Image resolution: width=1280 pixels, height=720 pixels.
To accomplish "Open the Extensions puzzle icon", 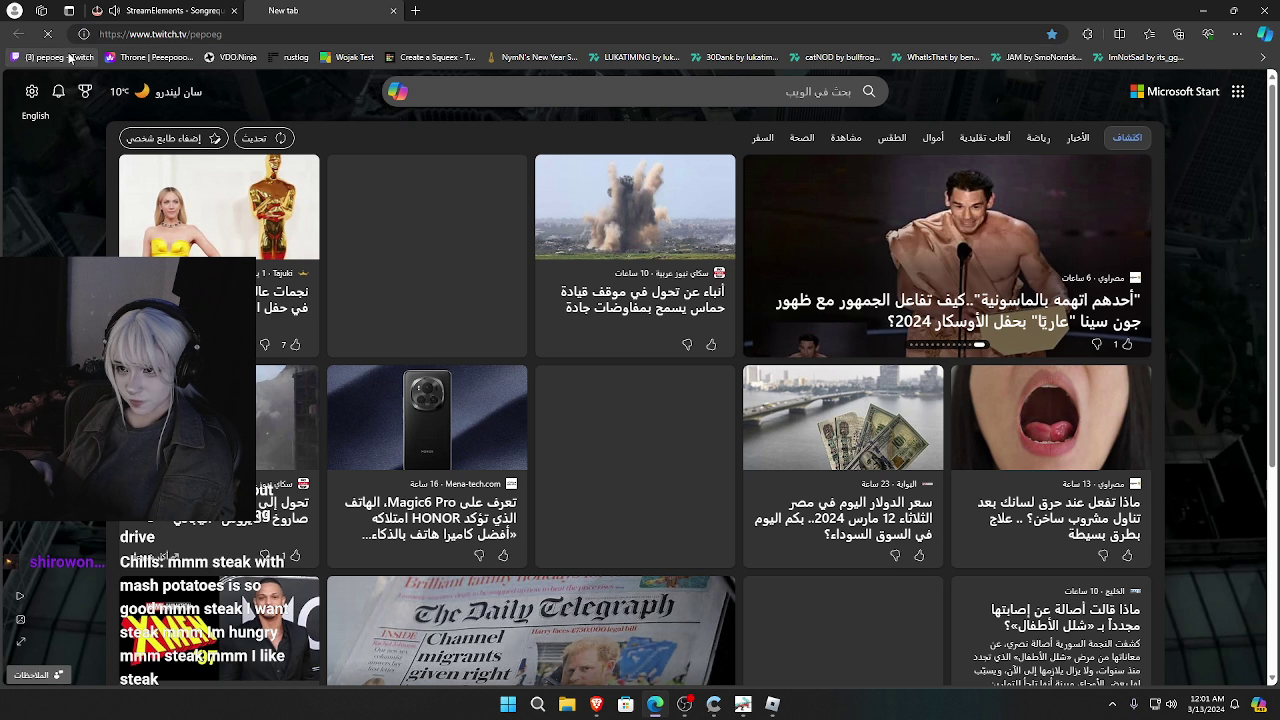I will click(x=1088, y=34).
